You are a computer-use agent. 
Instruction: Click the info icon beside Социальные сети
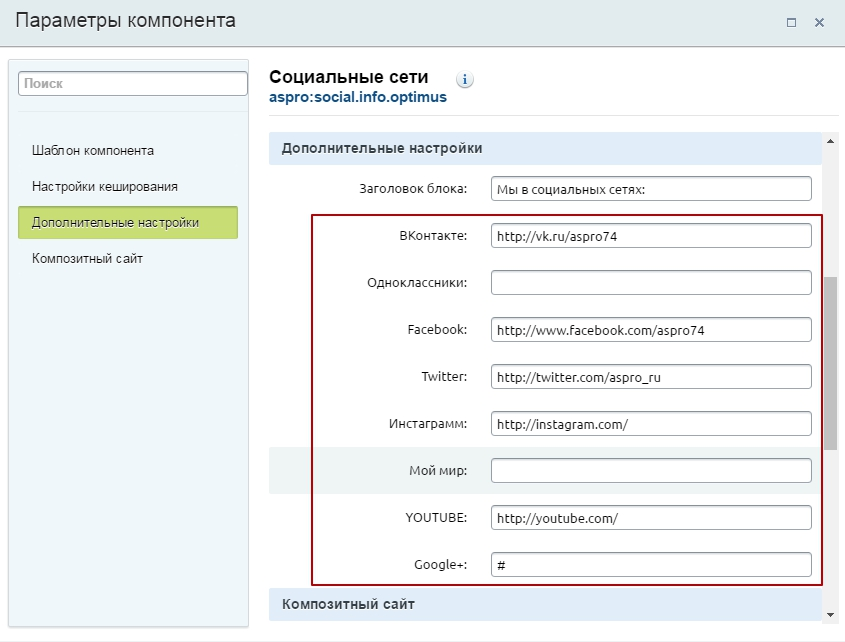click(x=465, y=79)
